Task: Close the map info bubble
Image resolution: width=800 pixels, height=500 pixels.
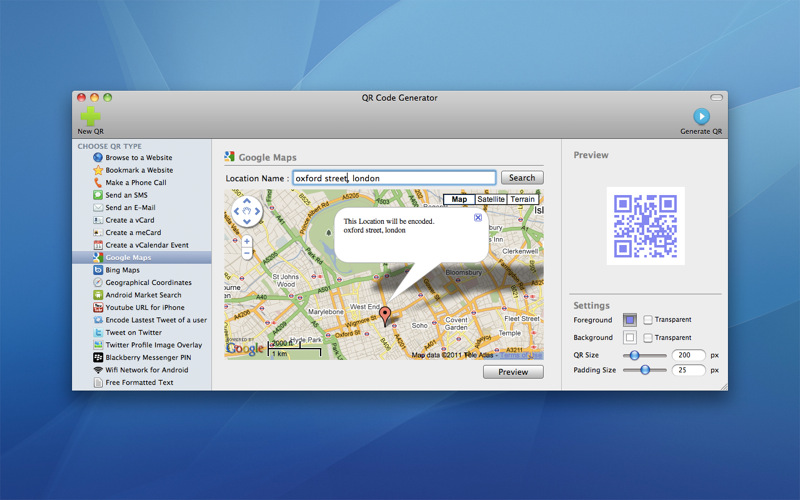Action: tap(478, 217)
